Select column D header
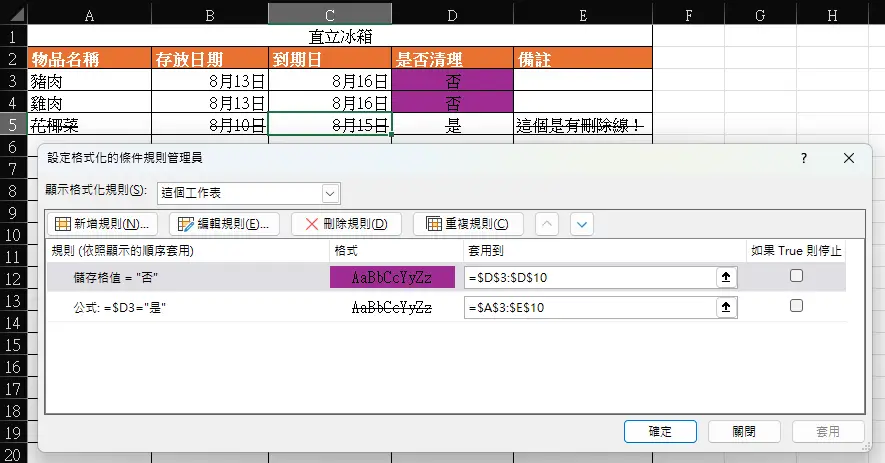This screenshot has width=885, height=463. click(x=452, y=15)
